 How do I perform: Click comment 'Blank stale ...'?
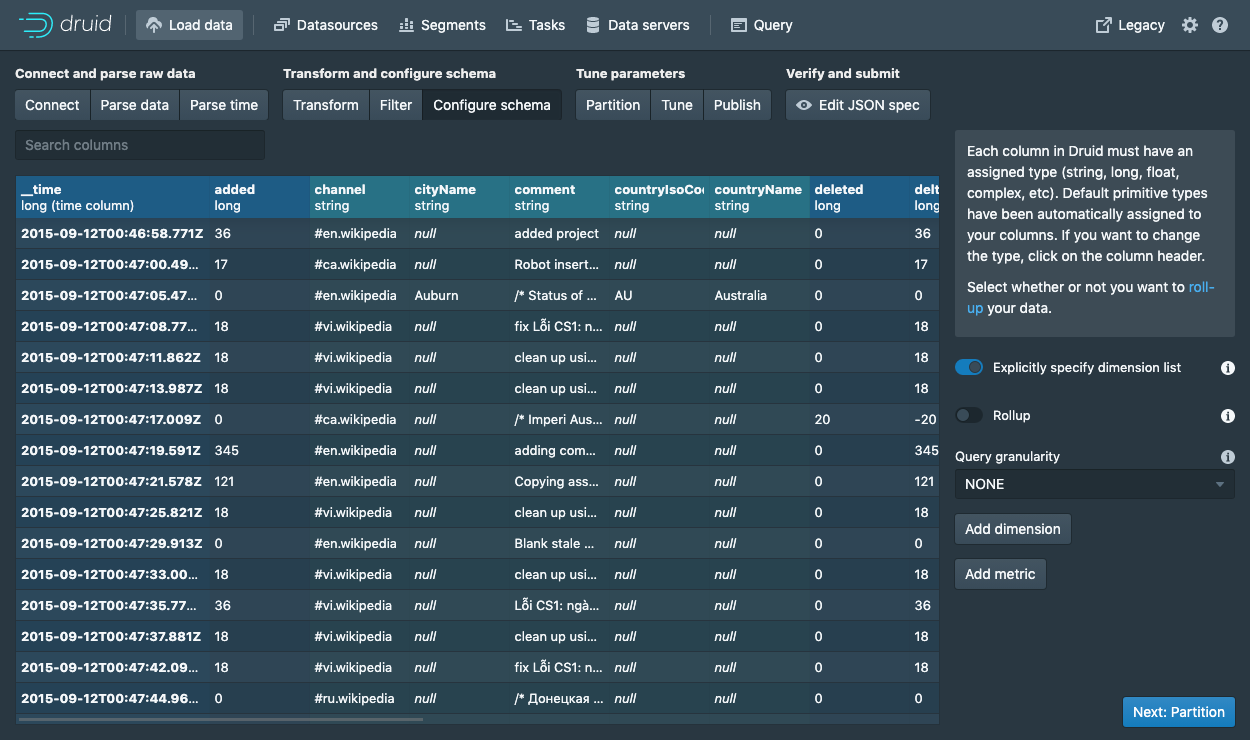coord(560,544)
